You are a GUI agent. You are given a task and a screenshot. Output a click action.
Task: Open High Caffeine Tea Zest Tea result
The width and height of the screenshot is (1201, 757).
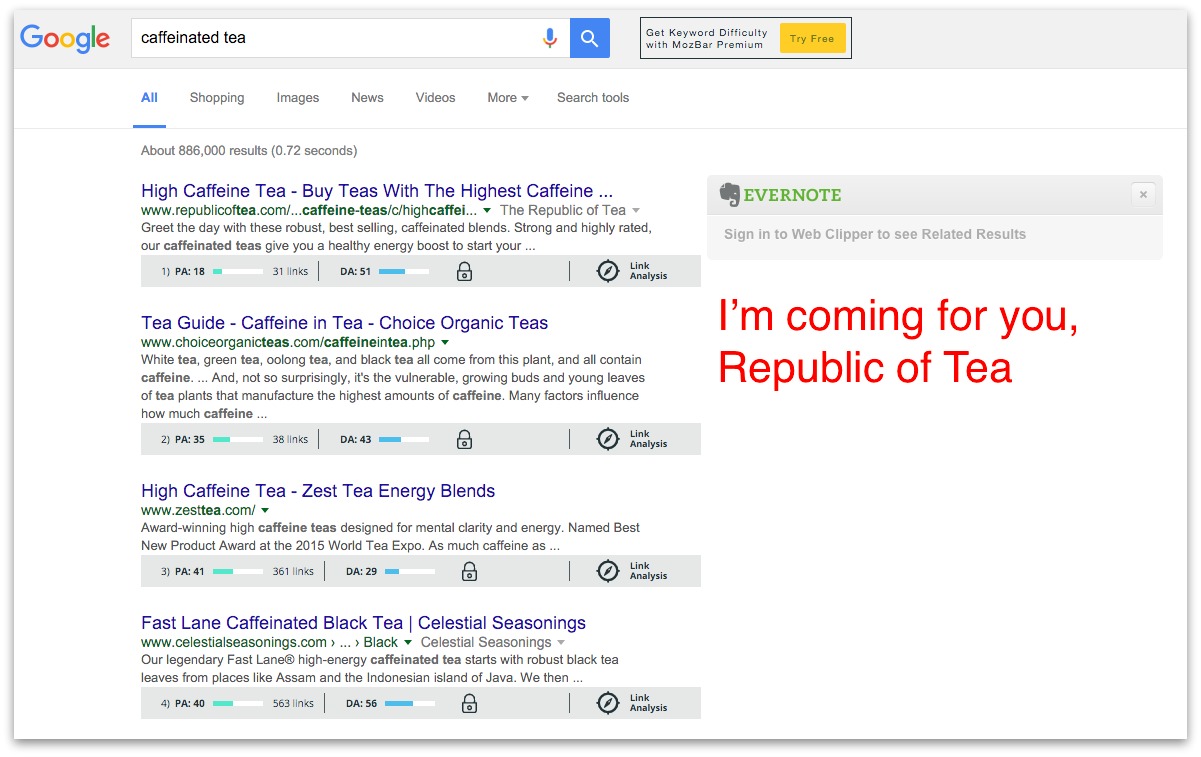pos(318,491)
